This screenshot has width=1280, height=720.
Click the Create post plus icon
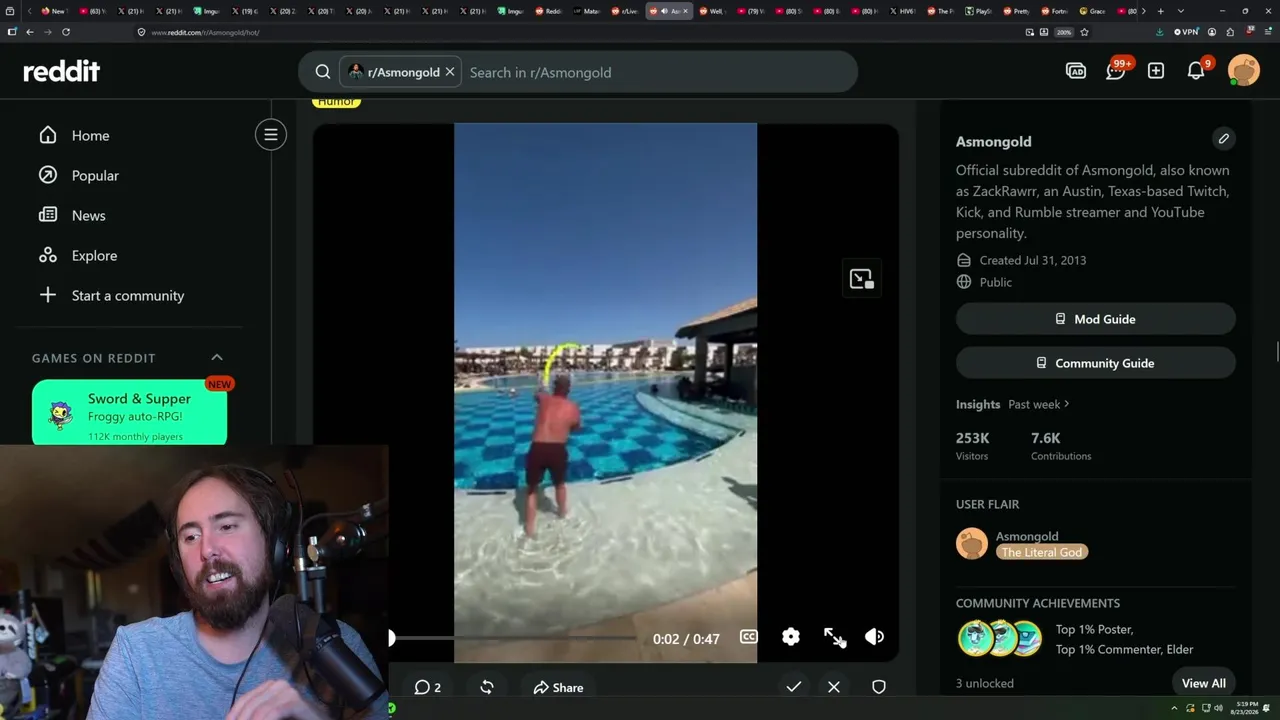coord(1156,71)
